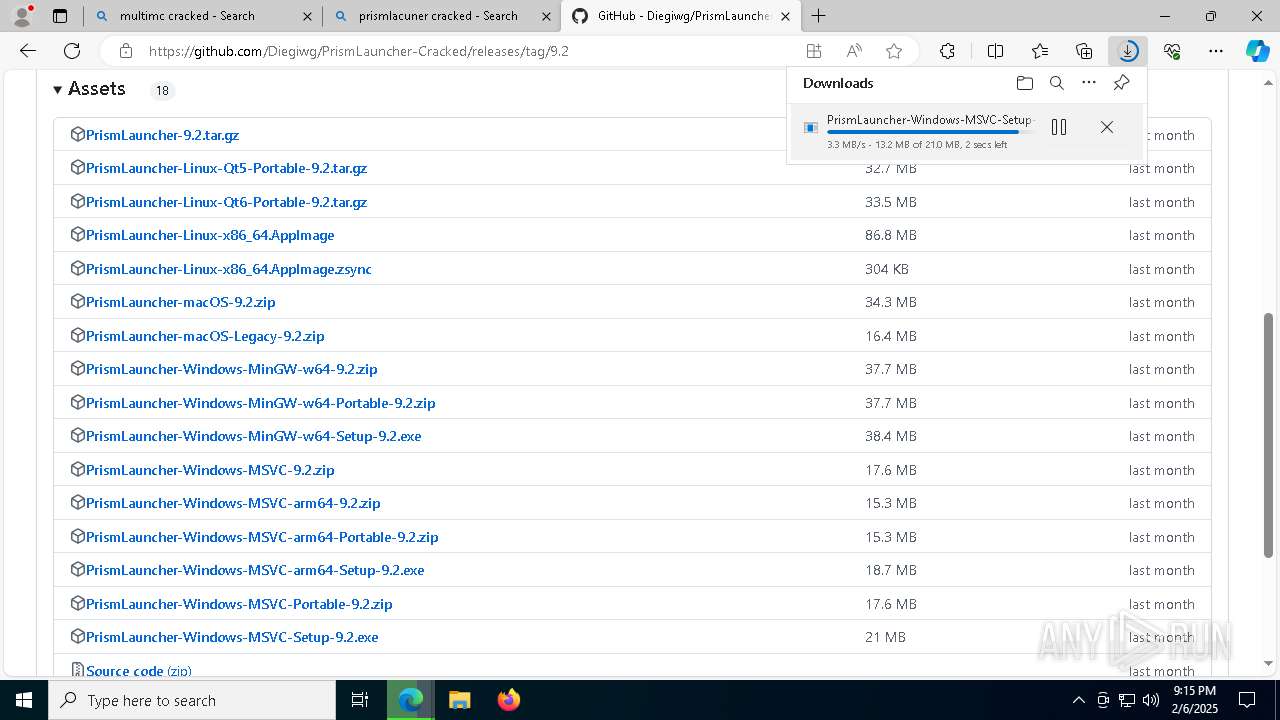Viewport: 1280px width, 720px height.
Task: Launch Firefox from taskbar
Action: (x=508, y=700)
